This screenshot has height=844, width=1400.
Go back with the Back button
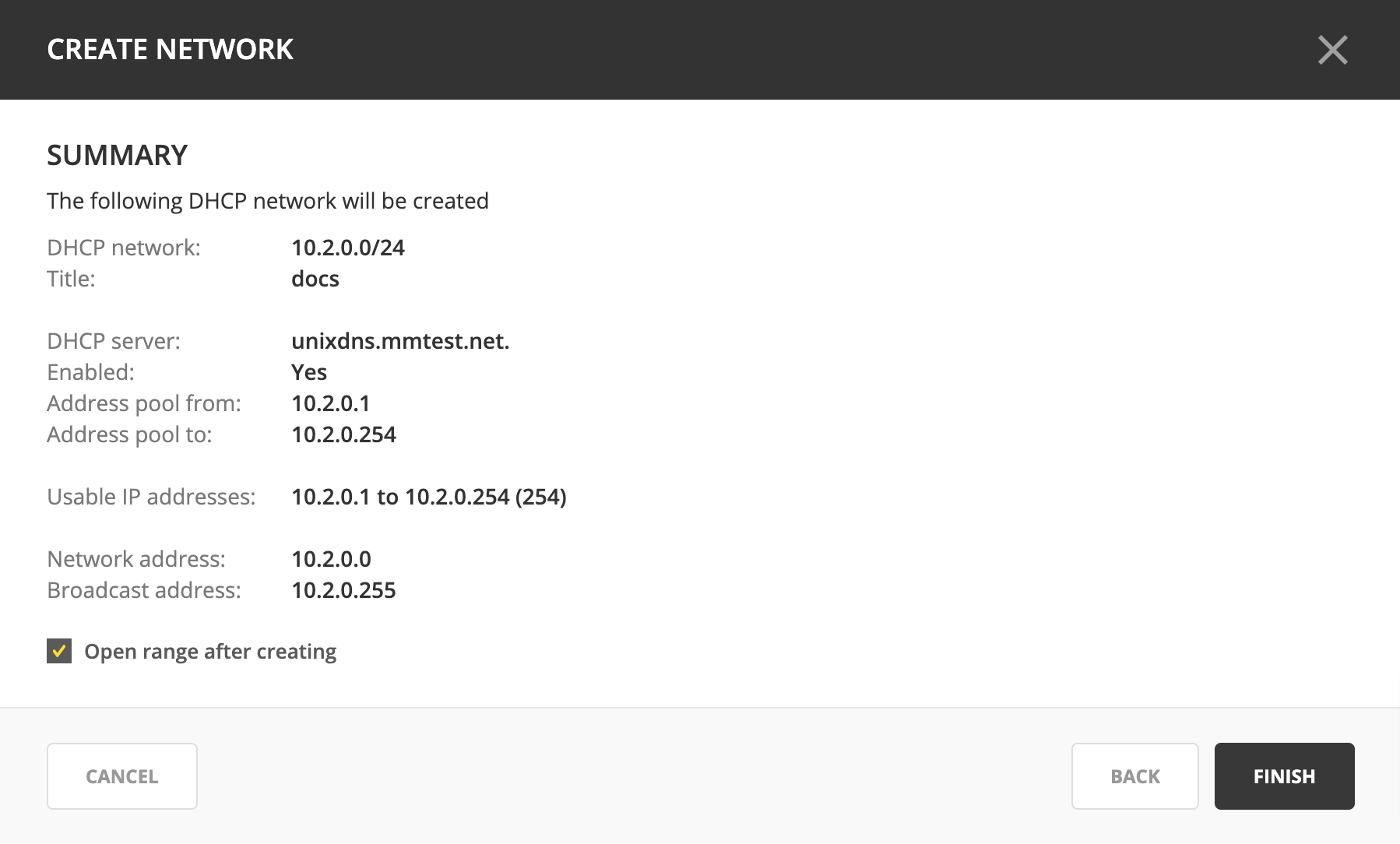(1134, 776)
